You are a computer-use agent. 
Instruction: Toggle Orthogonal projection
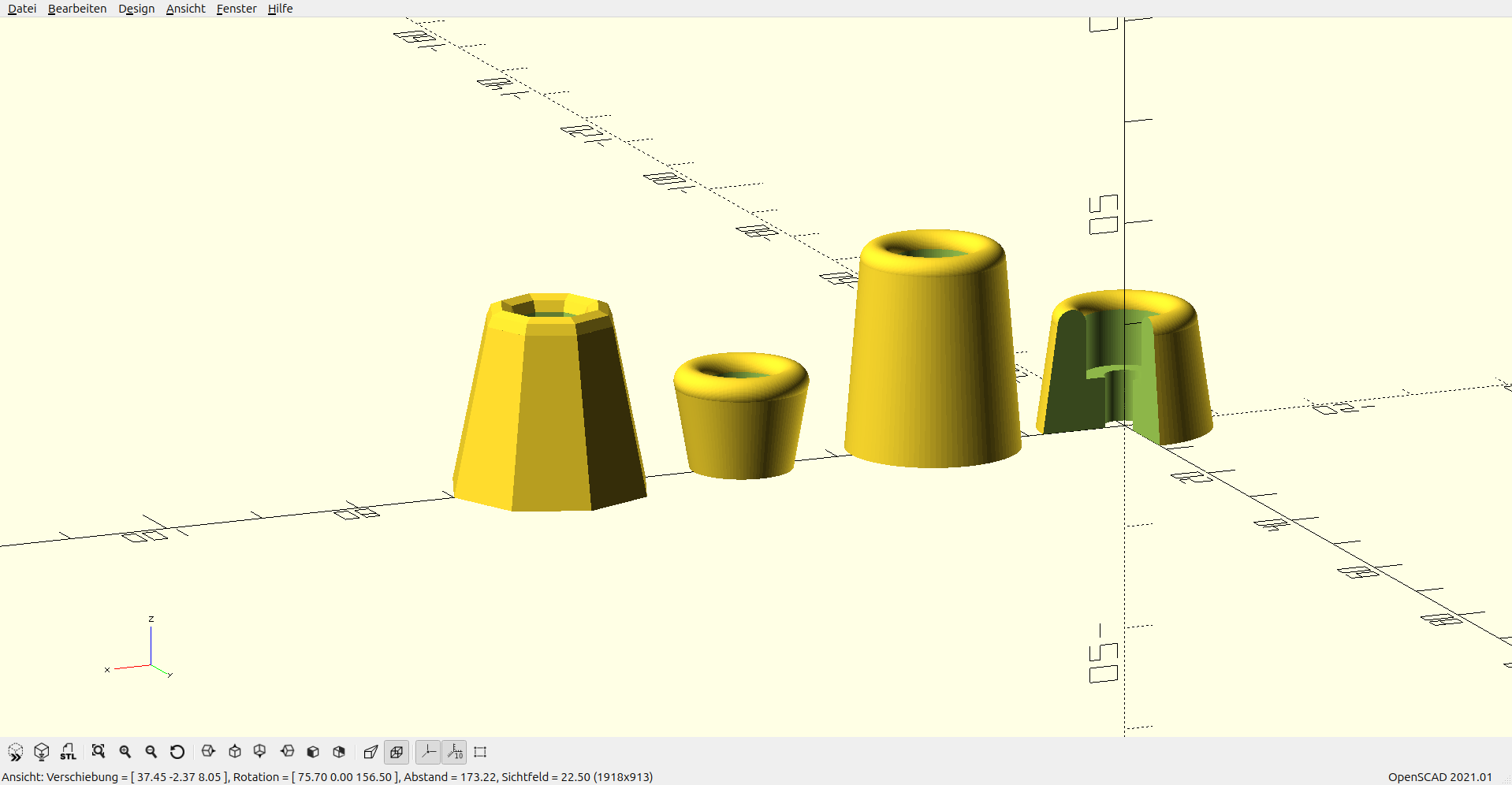pos(397,752)
